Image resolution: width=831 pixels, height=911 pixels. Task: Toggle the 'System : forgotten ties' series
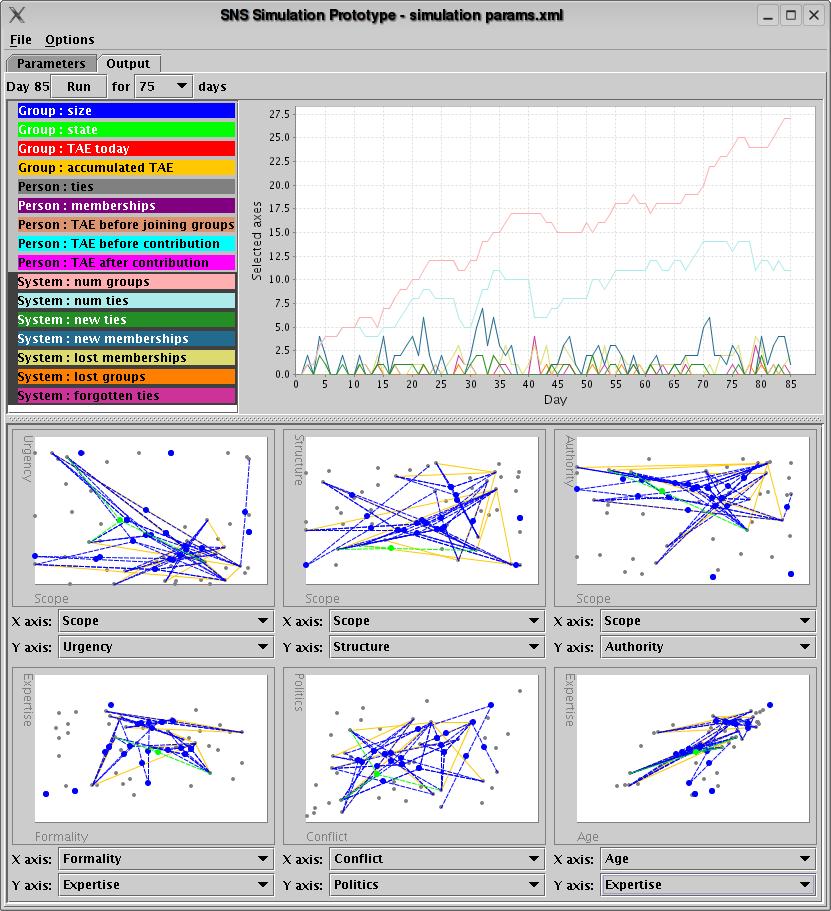click(x=126, y=396)
